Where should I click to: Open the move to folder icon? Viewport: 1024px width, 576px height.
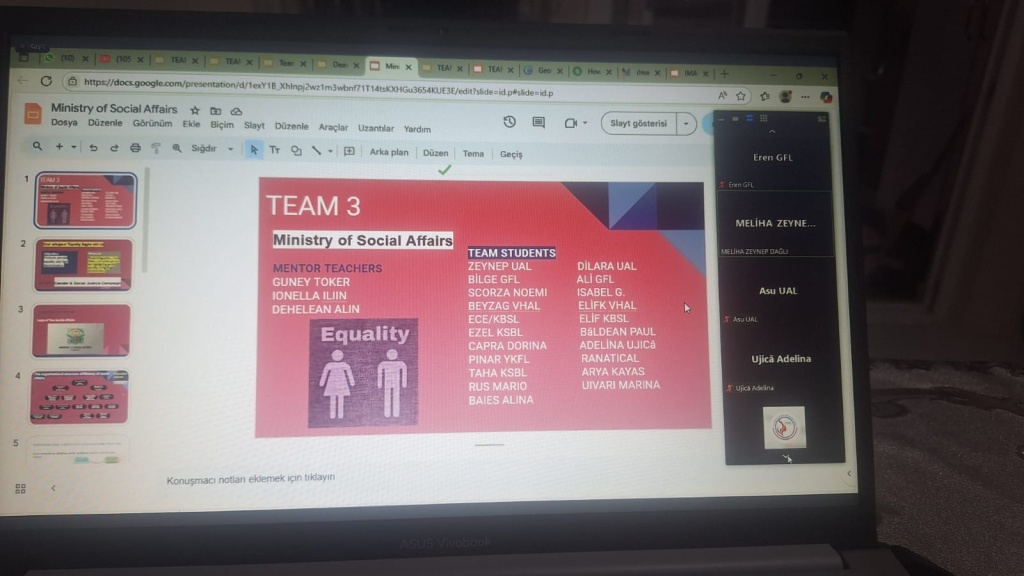coord(216,111)
